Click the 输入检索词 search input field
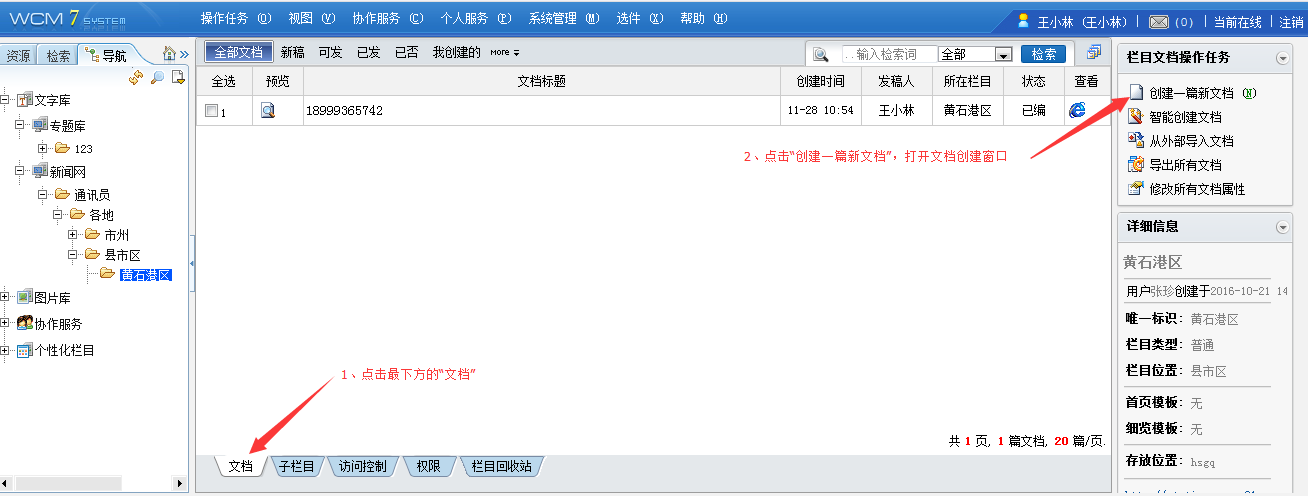This screenshot has height=496, width=1308. pos(889,54)
